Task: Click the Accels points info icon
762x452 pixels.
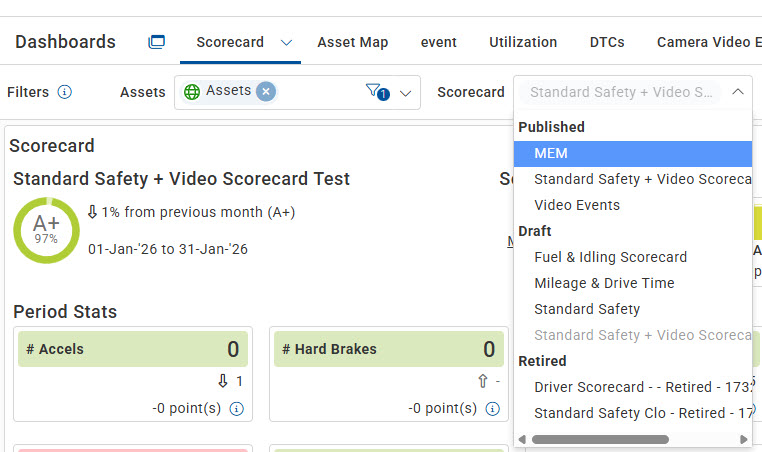Action: point(237,409)
